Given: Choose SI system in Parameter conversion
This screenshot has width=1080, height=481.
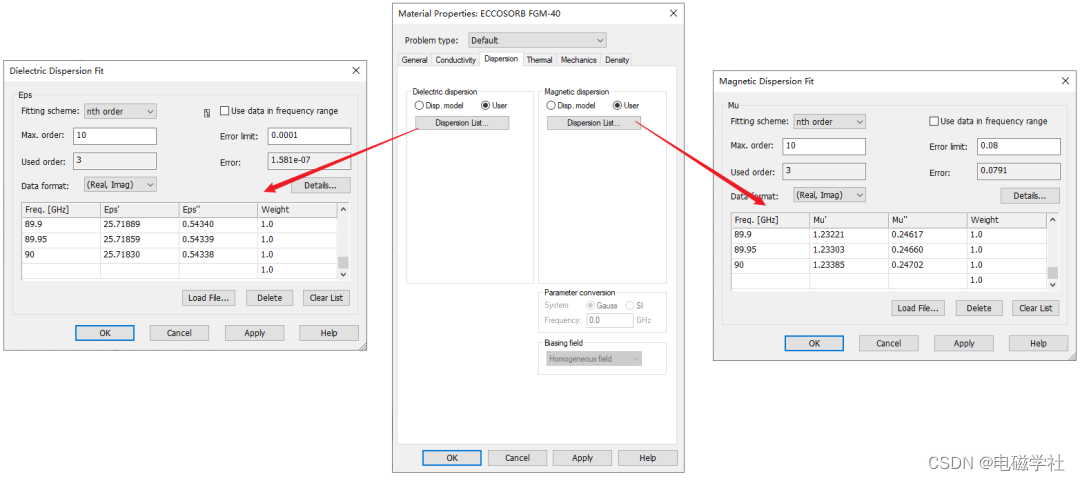Looking at the screenshot, I should tap(630, 305).
